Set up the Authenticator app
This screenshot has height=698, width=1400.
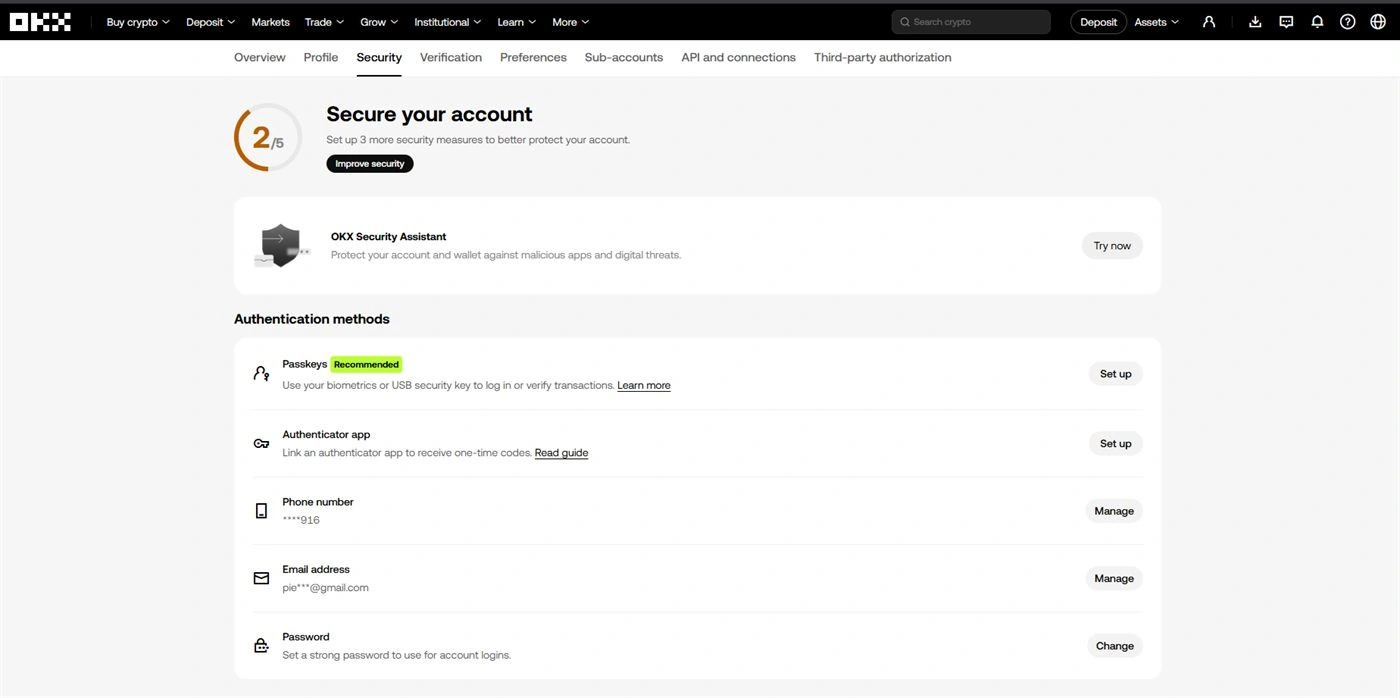click(x=1115, y=444)
